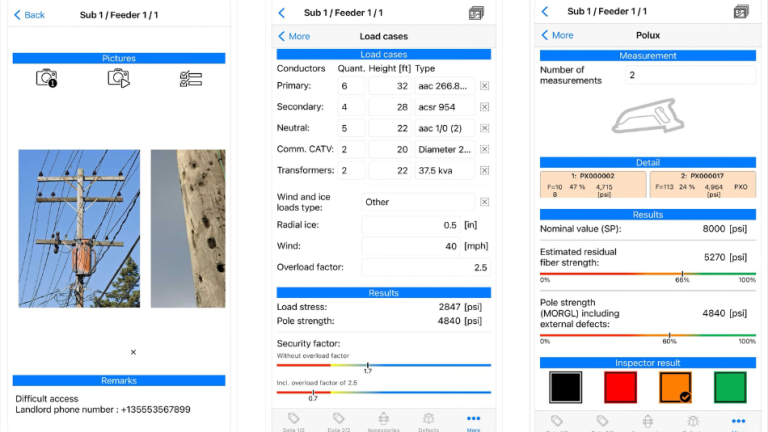
Task: Tap the first tag tab icon in Polux screen
Action: click(x=557, y=422)
